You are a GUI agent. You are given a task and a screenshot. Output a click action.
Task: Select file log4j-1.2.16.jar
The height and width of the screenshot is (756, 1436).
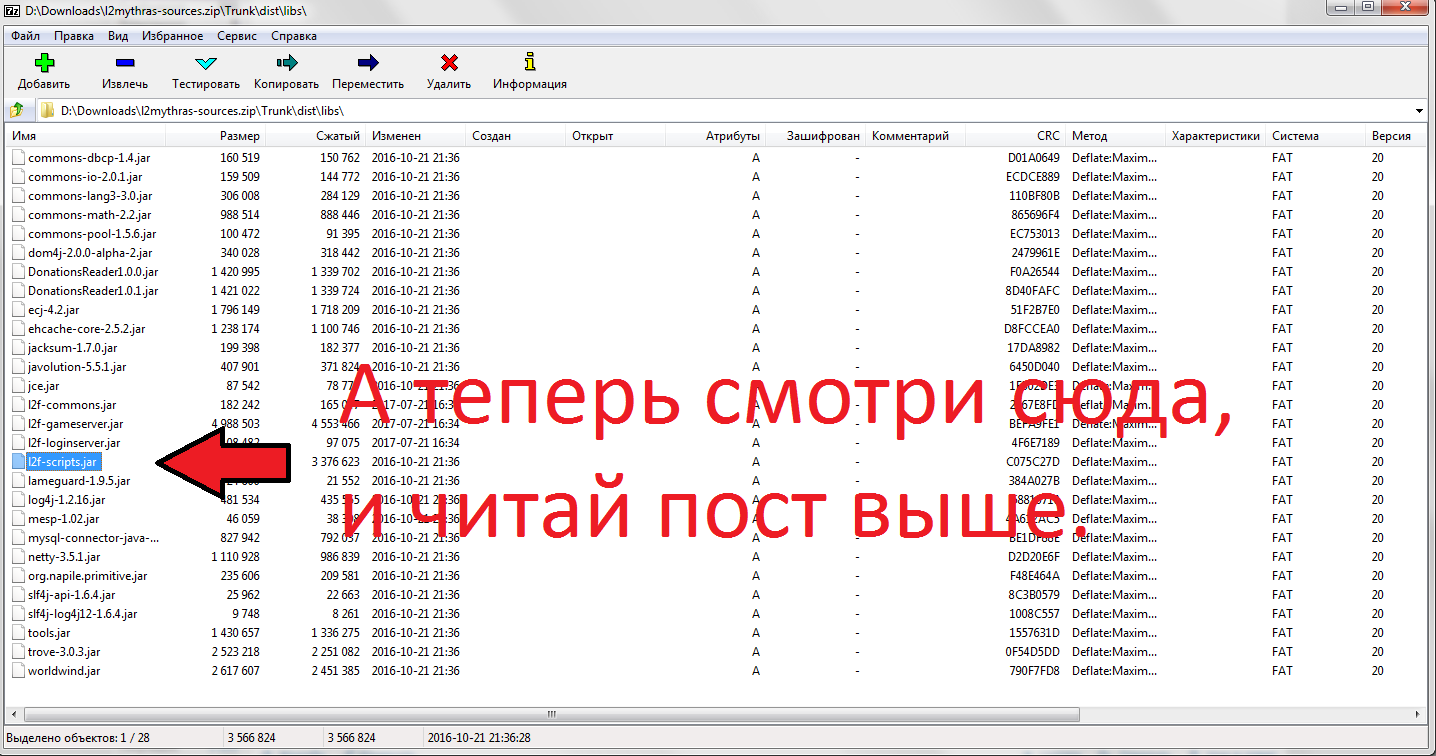(x=67, y=500)
